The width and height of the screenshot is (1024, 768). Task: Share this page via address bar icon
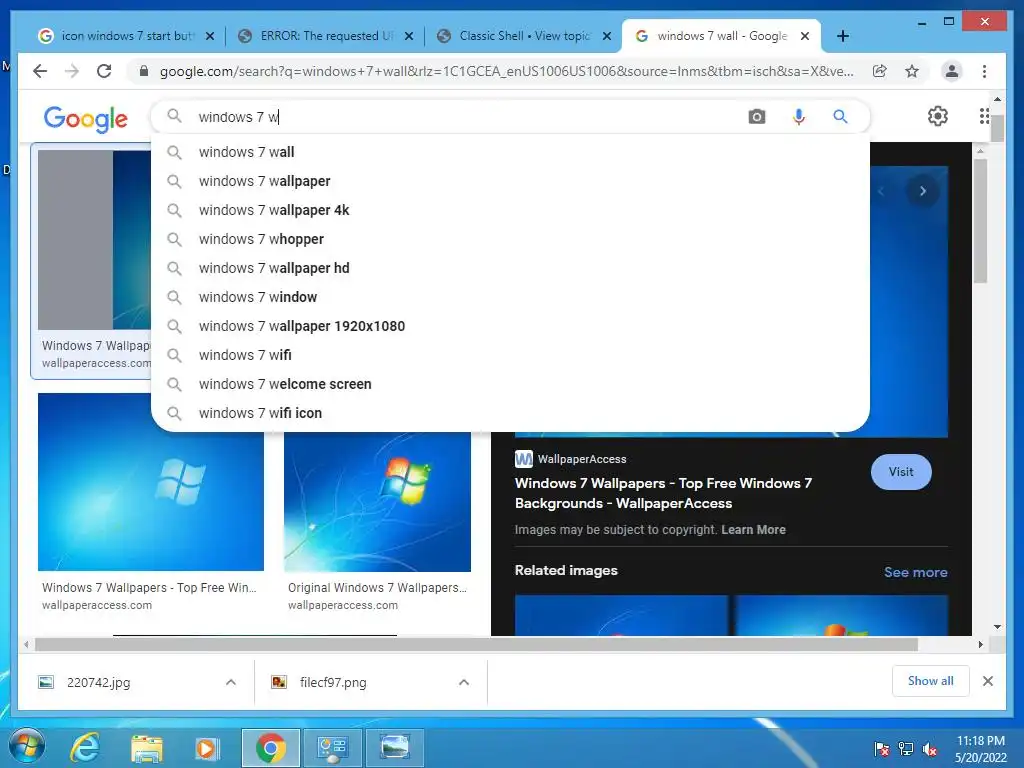tap(880, 71)
